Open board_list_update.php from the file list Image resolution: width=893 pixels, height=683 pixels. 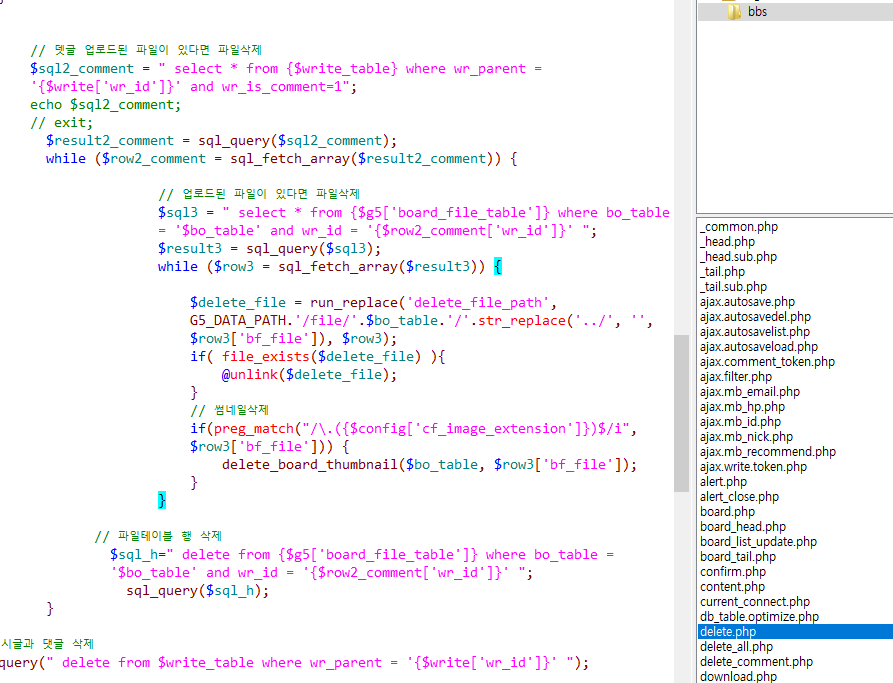click(758, 542)
